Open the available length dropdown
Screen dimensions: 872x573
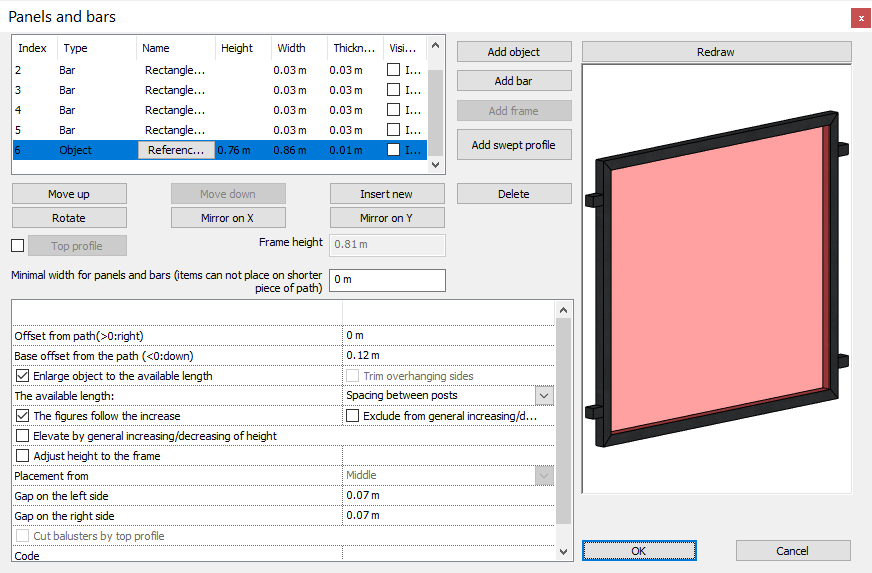[x=544, y=396]
